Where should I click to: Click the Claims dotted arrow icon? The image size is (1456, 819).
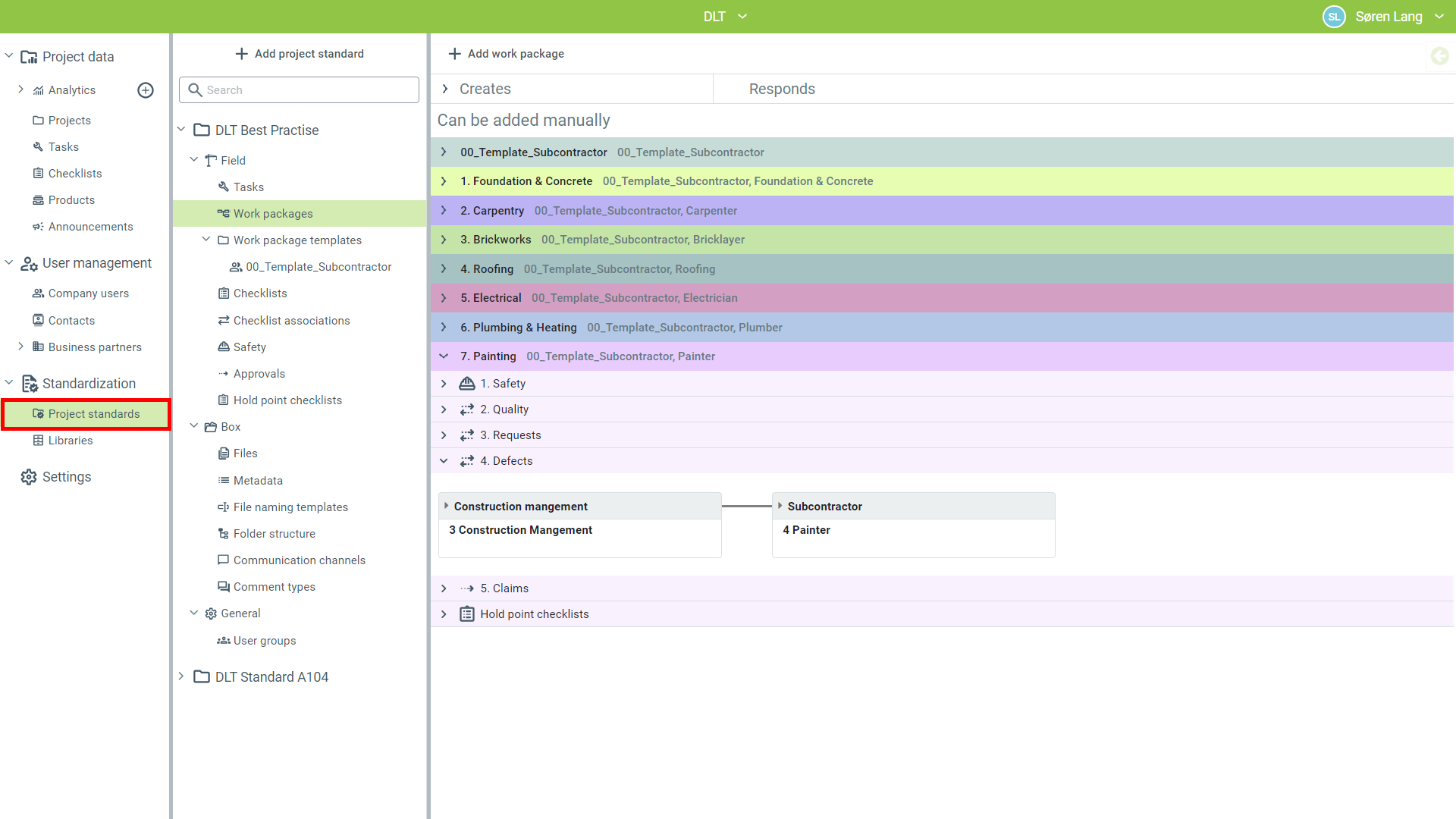(467, 588)
